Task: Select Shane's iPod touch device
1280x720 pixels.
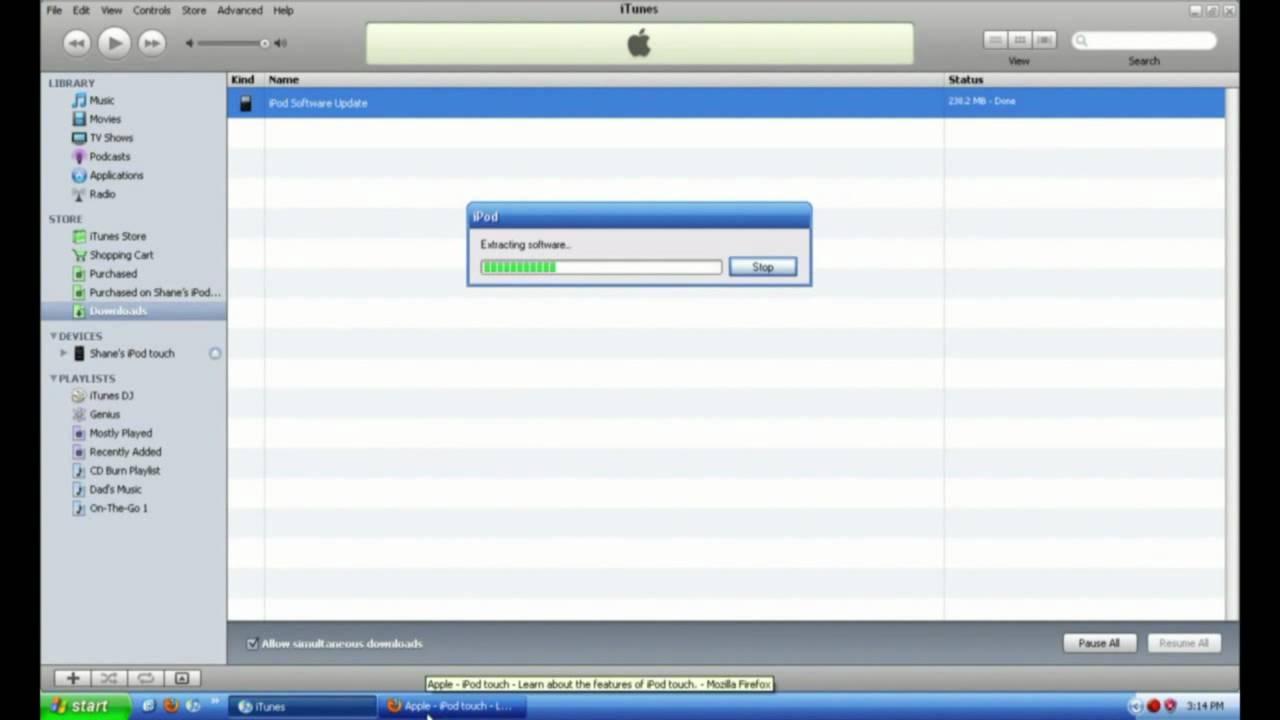Action: tap(134, 353)
